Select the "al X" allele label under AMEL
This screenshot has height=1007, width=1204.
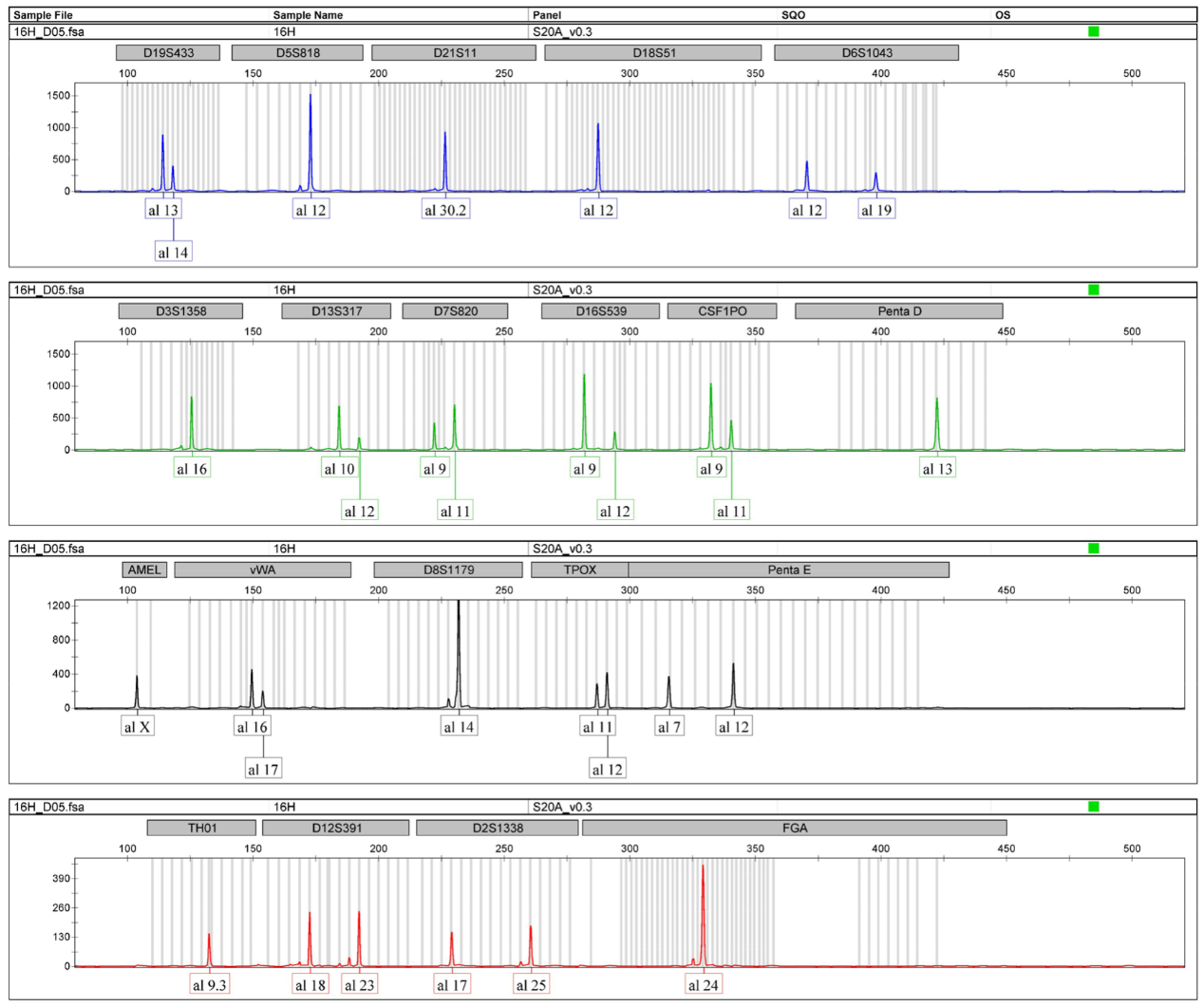(137, 727)
